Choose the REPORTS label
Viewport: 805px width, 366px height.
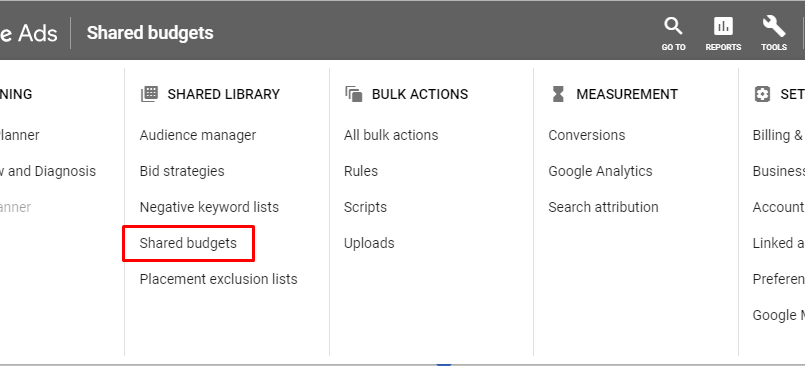pos(723,47)
